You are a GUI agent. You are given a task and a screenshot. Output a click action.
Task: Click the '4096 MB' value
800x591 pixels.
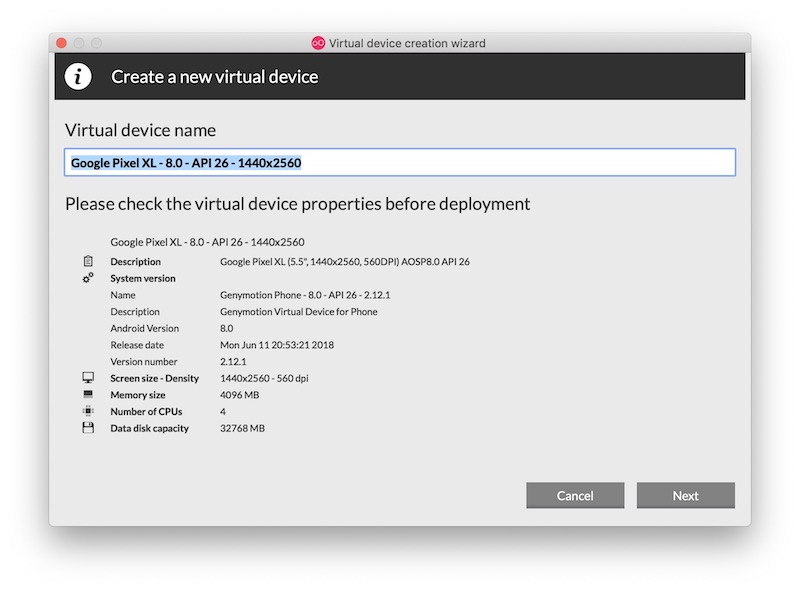[240, 395]
